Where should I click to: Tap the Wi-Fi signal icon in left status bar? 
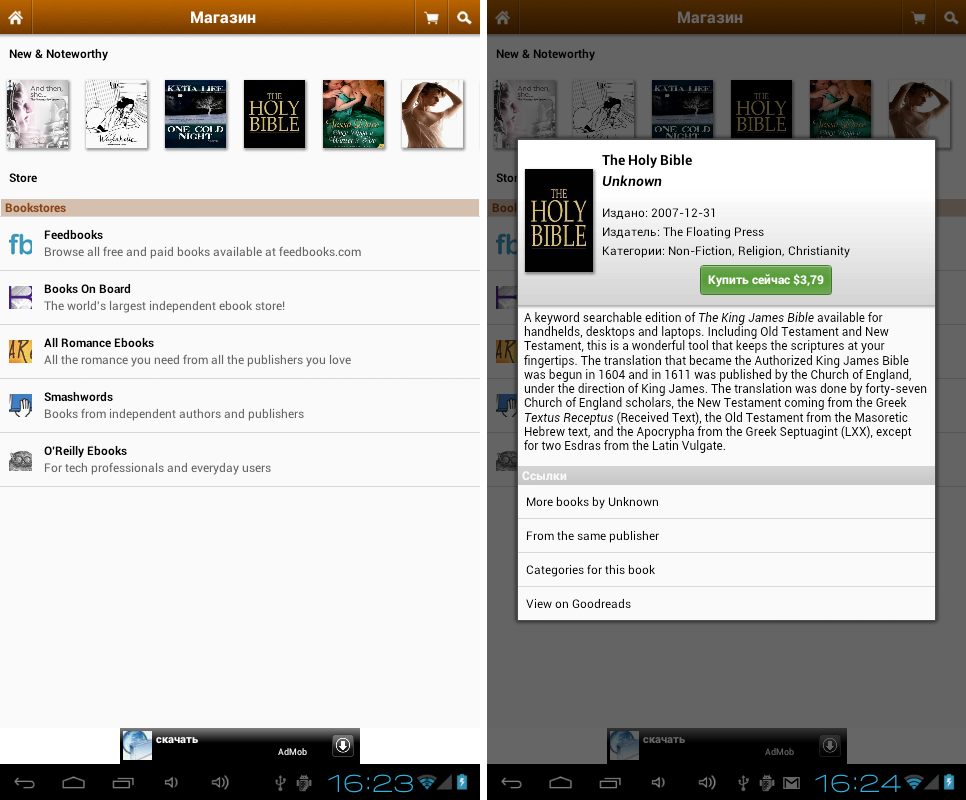pos(428,782)
